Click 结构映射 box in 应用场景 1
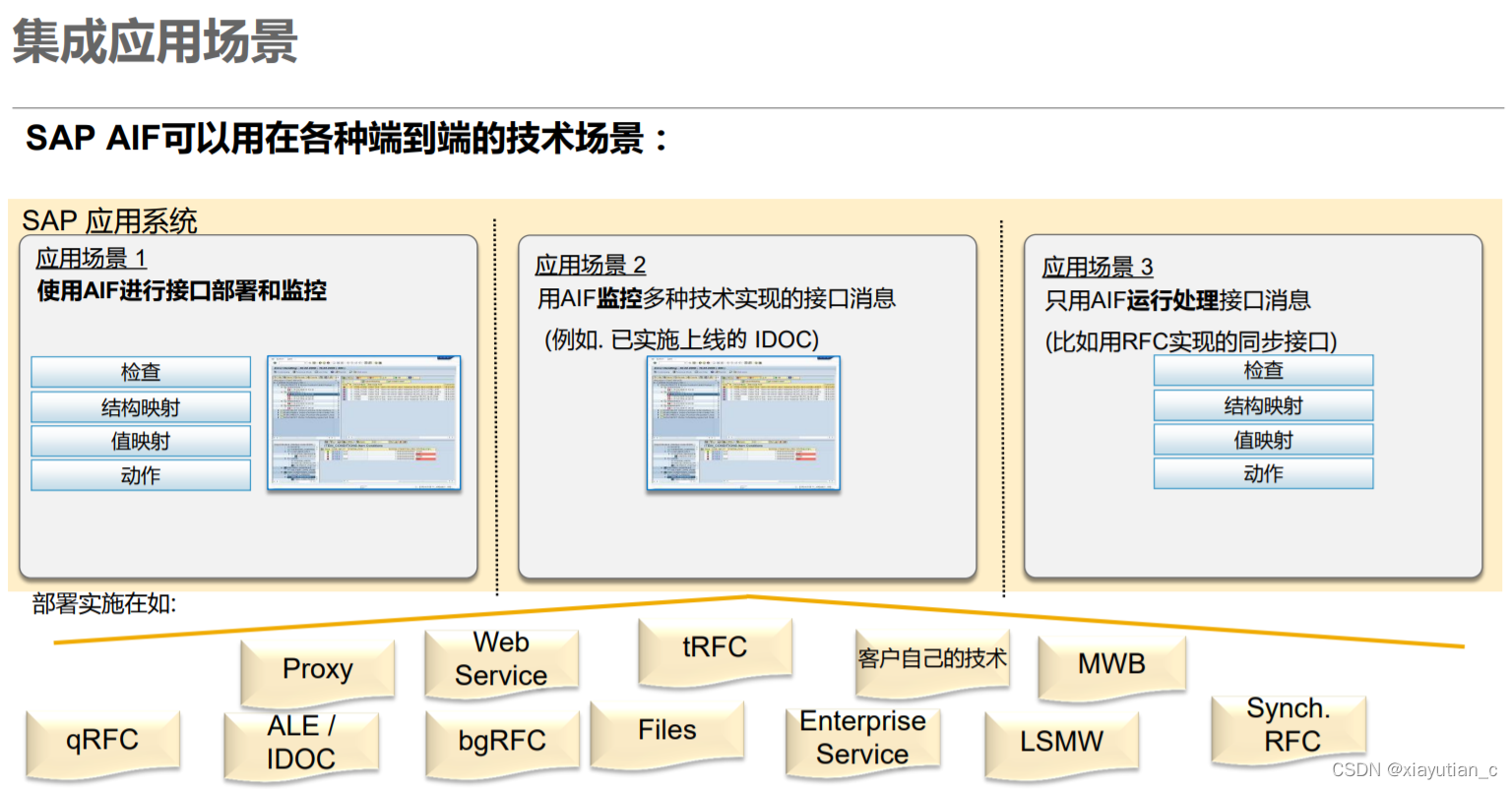Viewport: 1512px width, 789px height. (x=141, y=407)
